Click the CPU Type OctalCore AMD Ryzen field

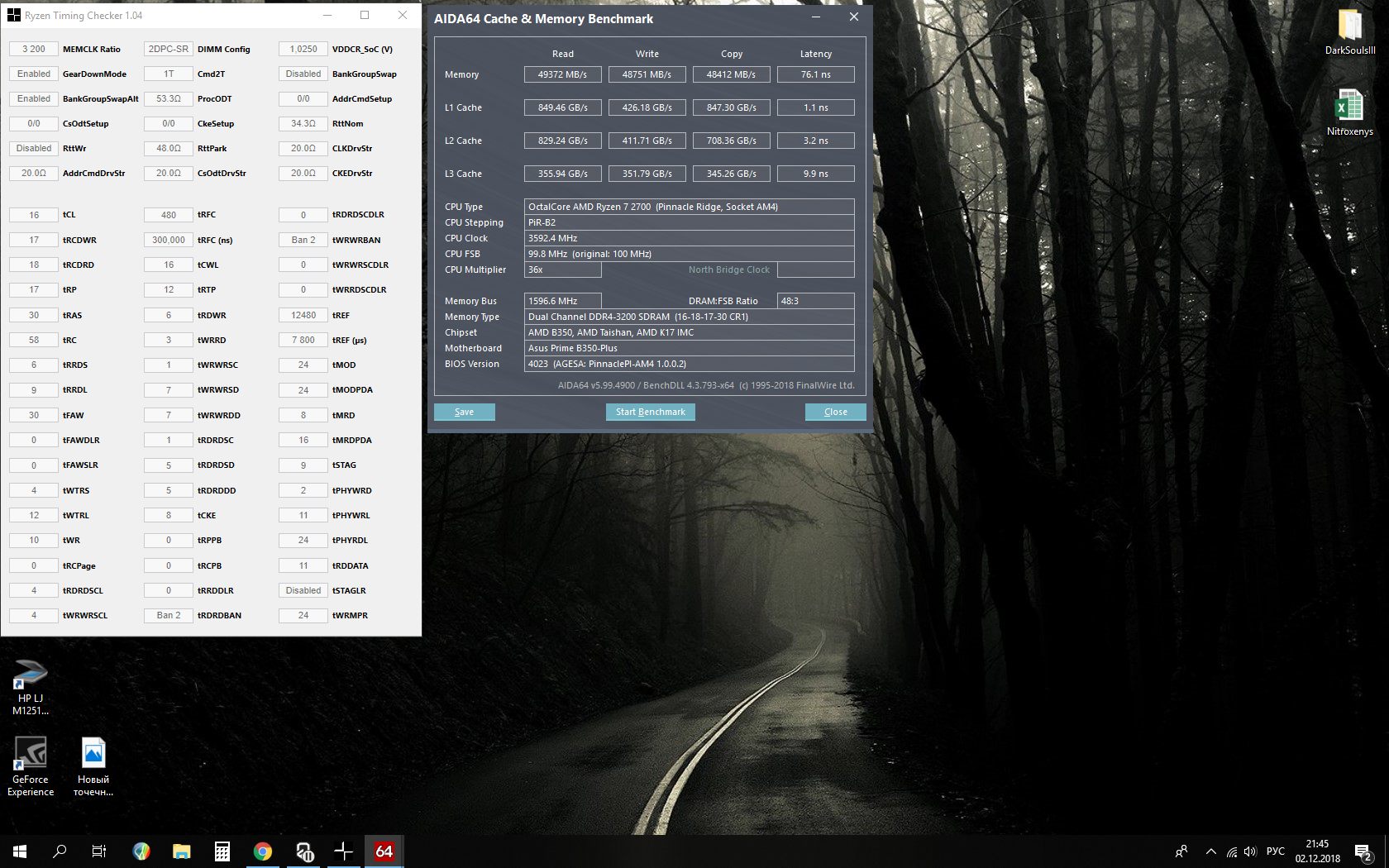pos(690,207)
